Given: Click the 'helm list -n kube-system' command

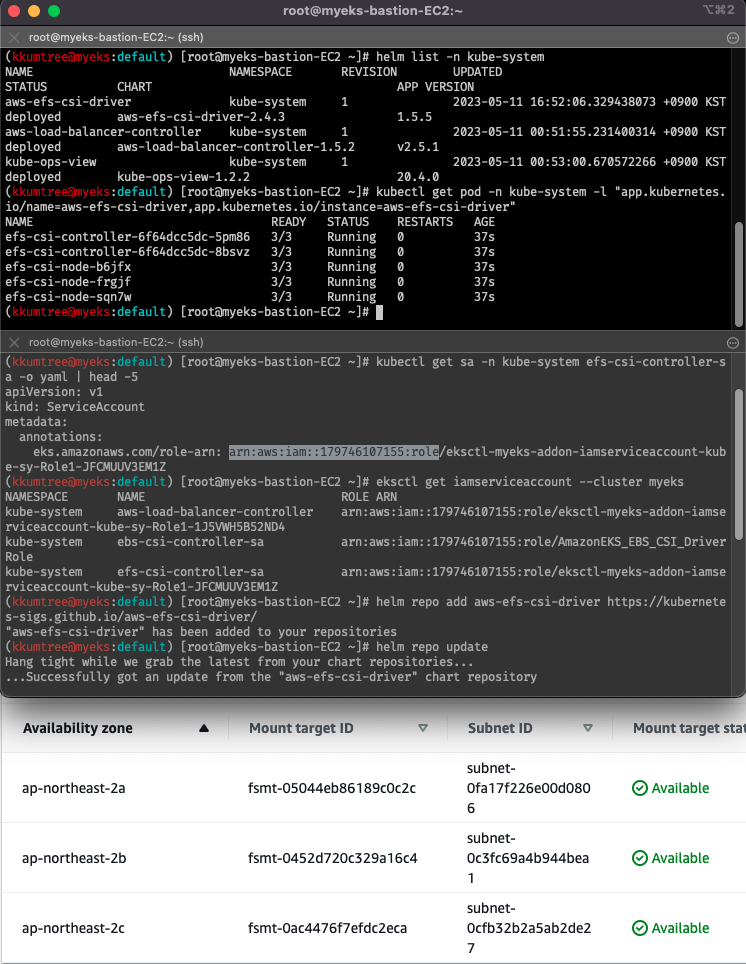Looking at the screenshot, I should 460,57.
